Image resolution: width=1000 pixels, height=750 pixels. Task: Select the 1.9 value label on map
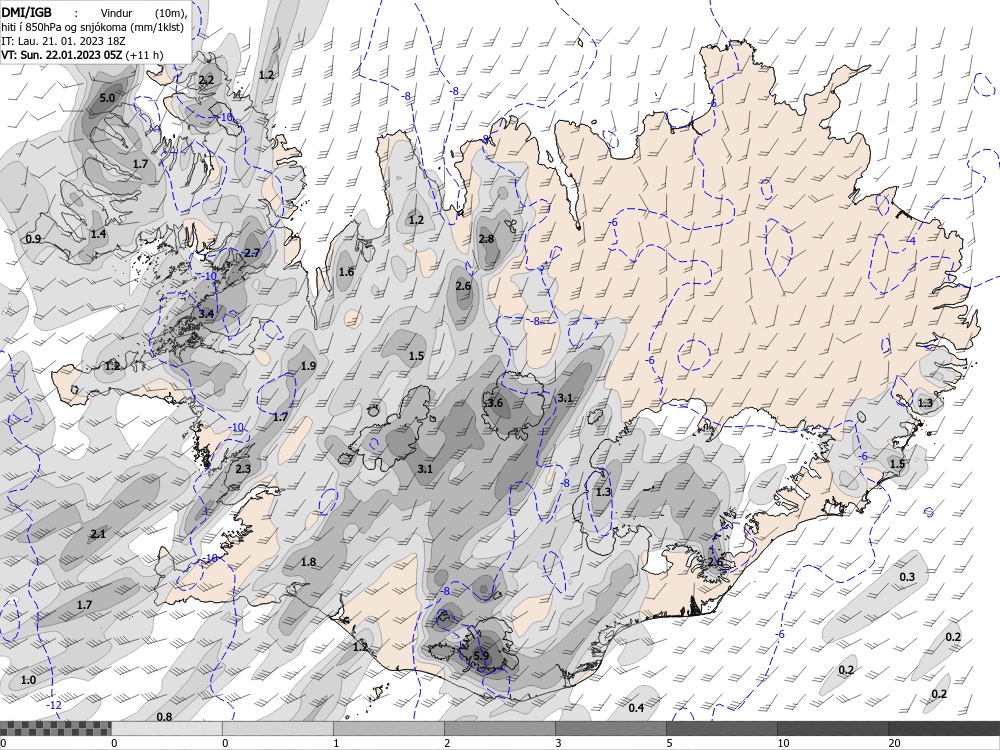tap(308, 366)
